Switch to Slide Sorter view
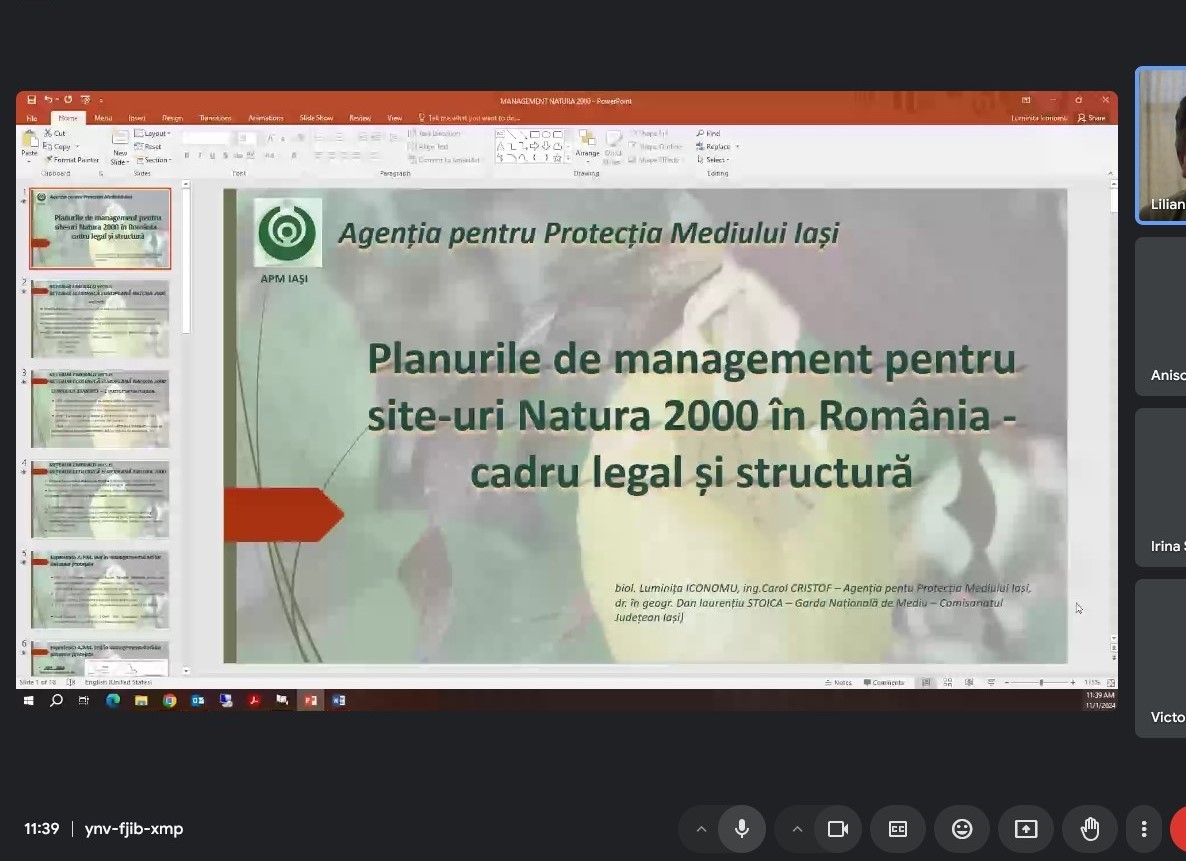Screen dimensions: 1186x861 coord(948,682)
